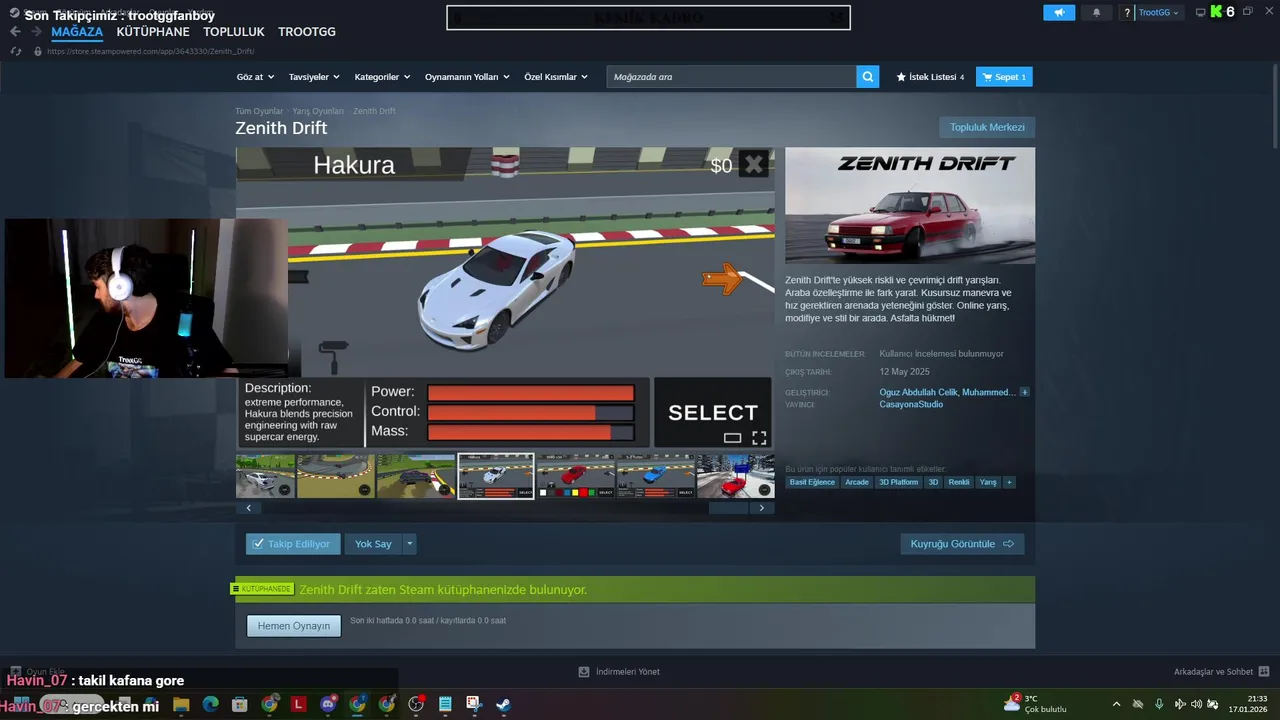Click Topluluk Merkezi button
1280x720 pixels.
point(987,127)
